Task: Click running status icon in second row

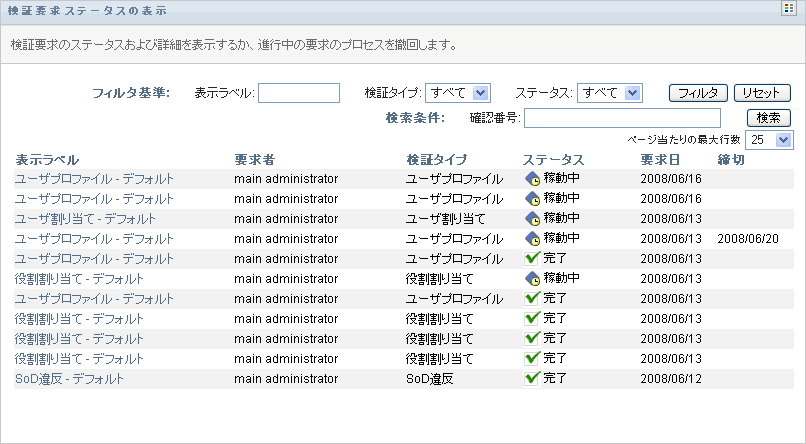Action: click(x=532, y=199)
